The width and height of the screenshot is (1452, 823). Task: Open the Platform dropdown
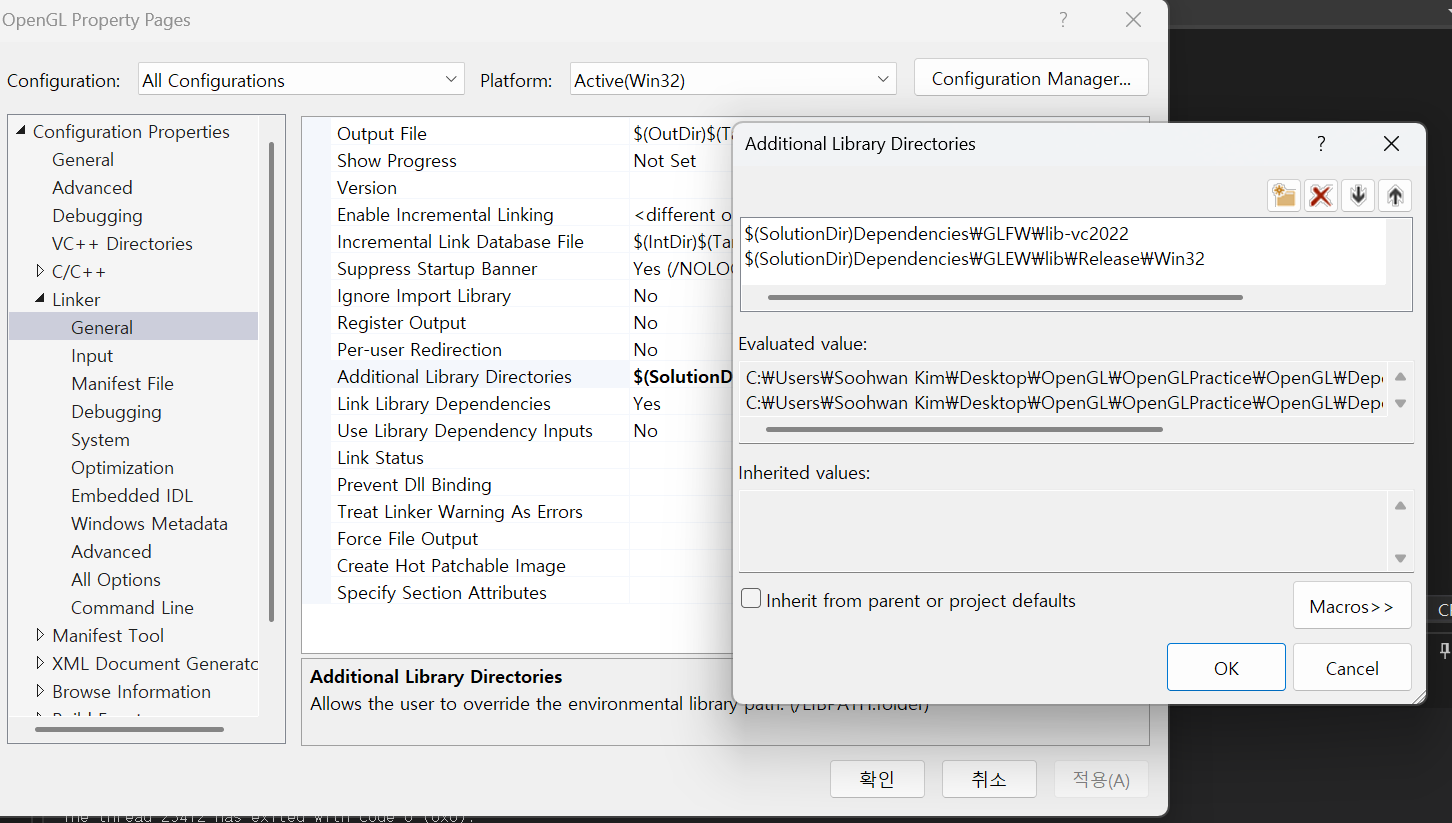[x=732, y=80]
